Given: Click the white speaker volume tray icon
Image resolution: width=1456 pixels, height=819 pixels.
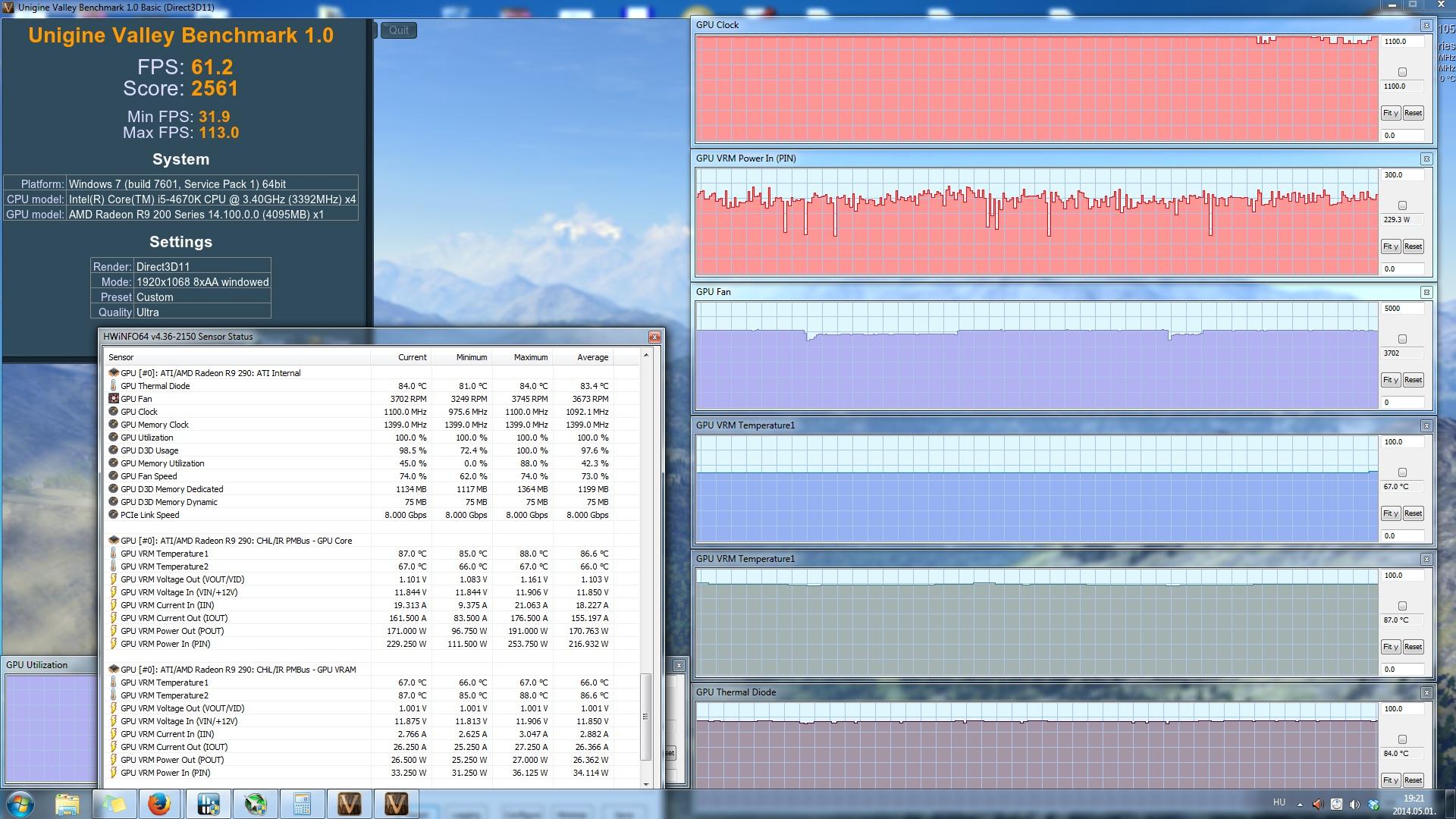Looking at the screenshot, I should coord(1354,805).
